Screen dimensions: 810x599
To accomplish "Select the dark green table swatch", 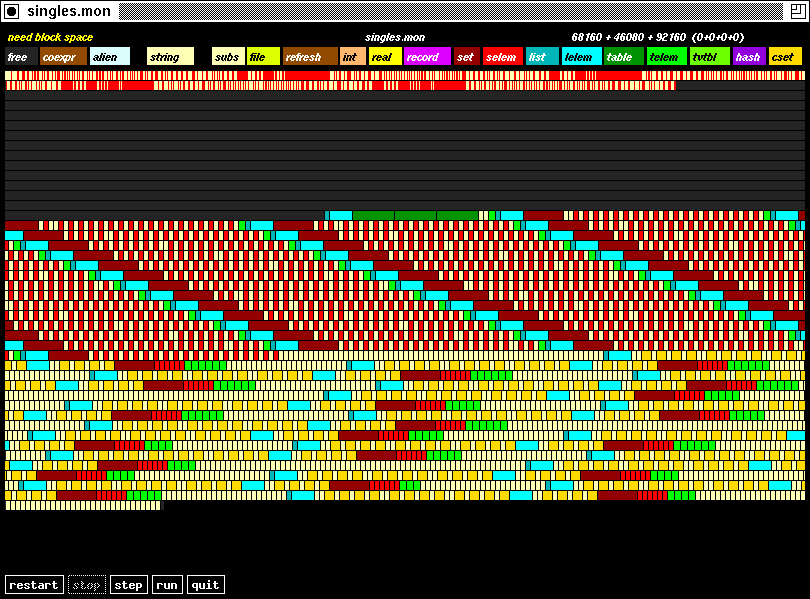I will point(623,57).
